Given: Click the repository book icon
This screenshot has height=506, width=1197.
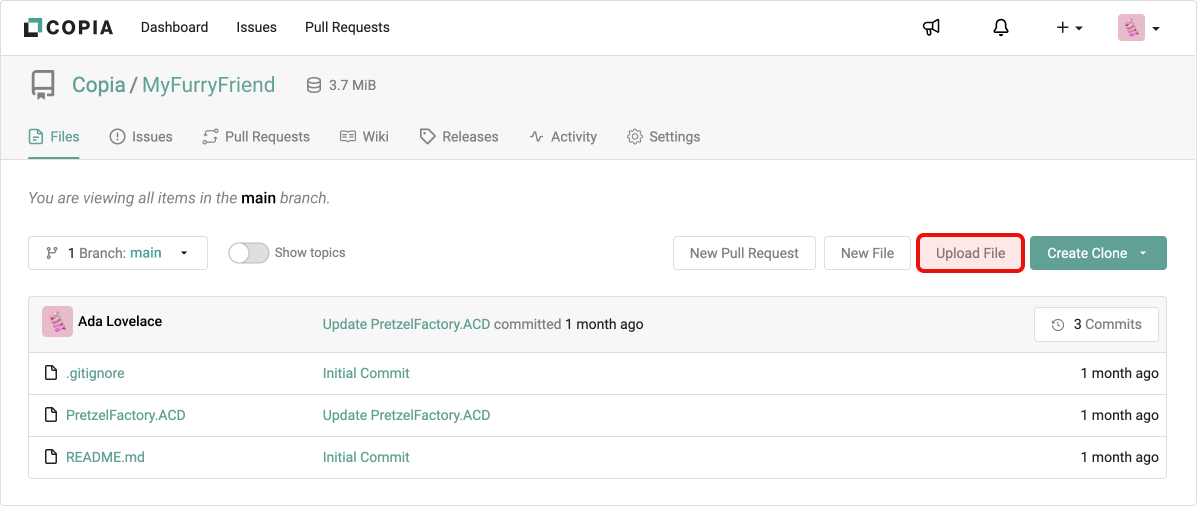Looking at the screenshot, I should pyautogui.click(x=43, y=85).
